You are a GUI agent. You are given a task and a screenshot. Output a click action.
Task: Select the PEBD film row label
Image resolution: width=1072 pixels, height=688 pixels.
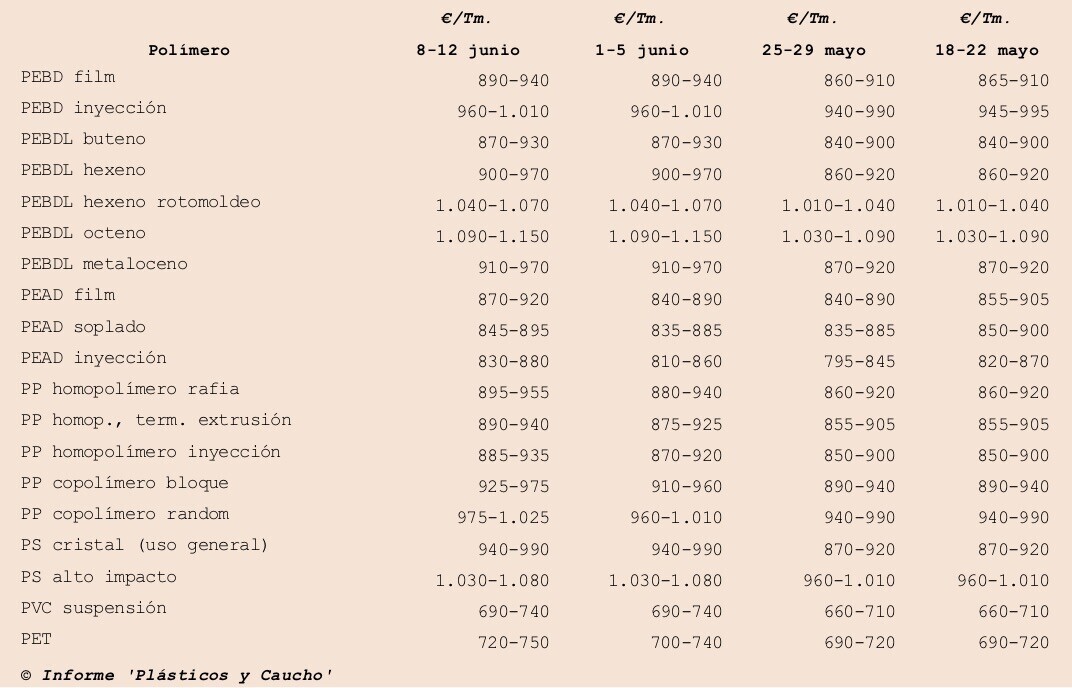tap(68, 77)
